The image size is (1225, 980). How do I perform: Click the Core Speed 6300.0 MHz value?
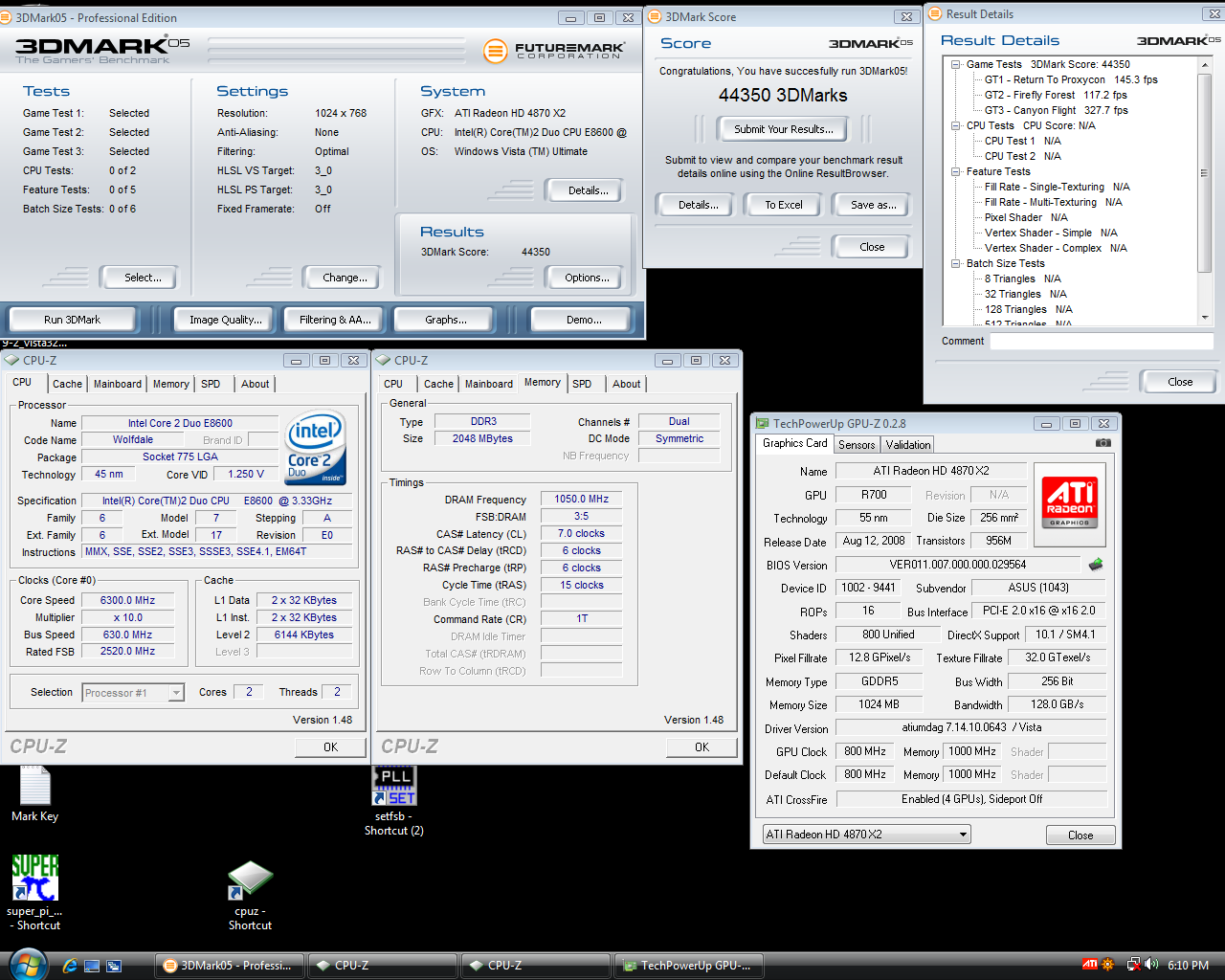coord(127,600)
